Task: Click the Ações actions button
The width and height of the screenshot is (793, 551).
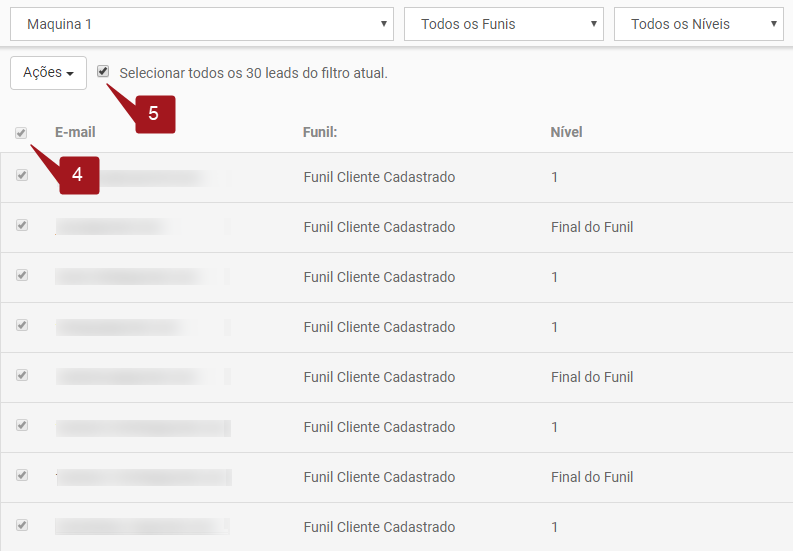Action: click(x=48, y=73)
